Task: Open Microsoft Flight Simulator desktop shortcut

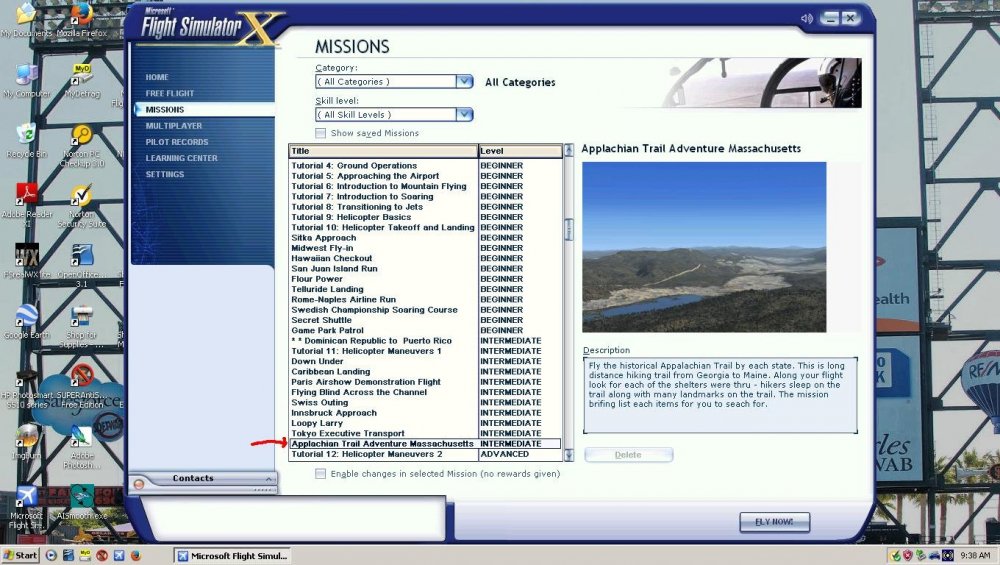Action: [x=26, y=508]
